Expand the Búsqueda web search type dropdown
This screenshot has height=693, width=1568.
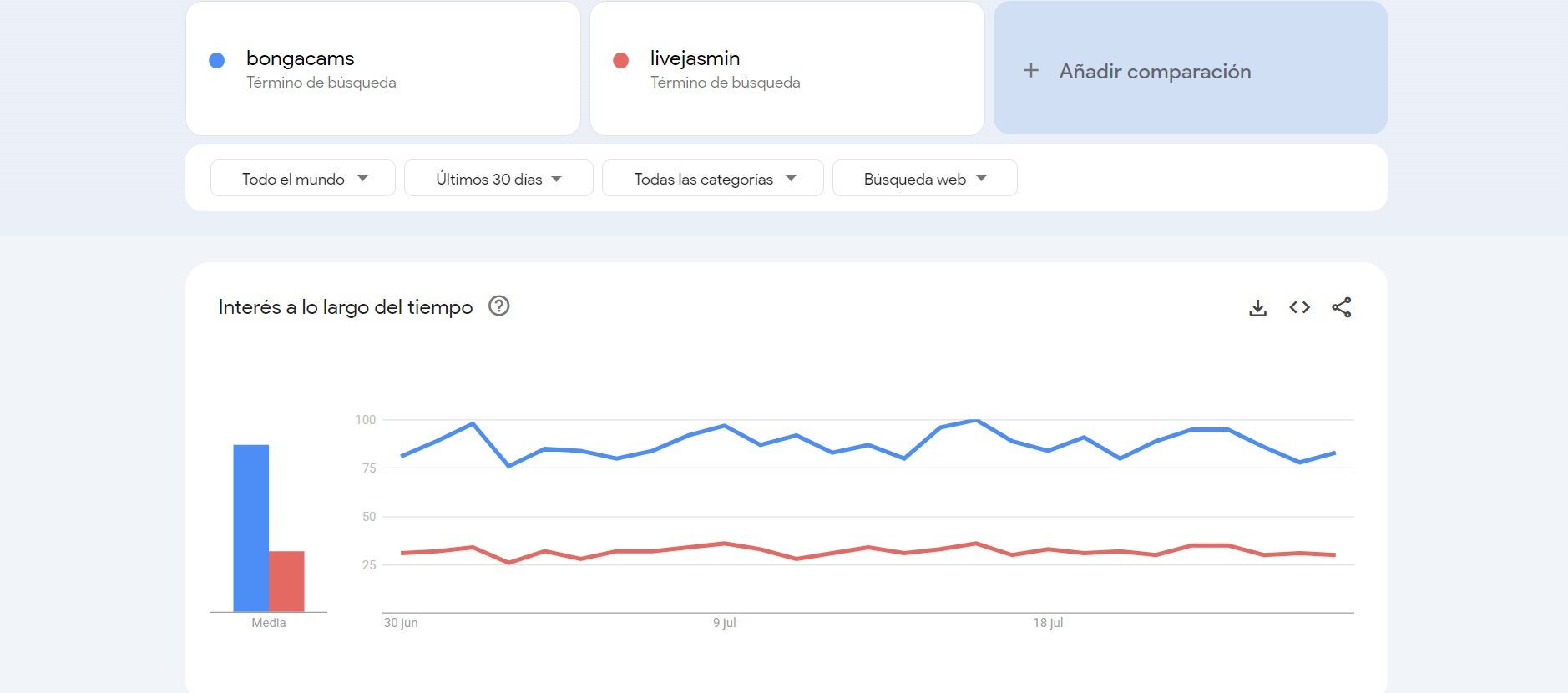pyautogui.click(x=924, y=179)
